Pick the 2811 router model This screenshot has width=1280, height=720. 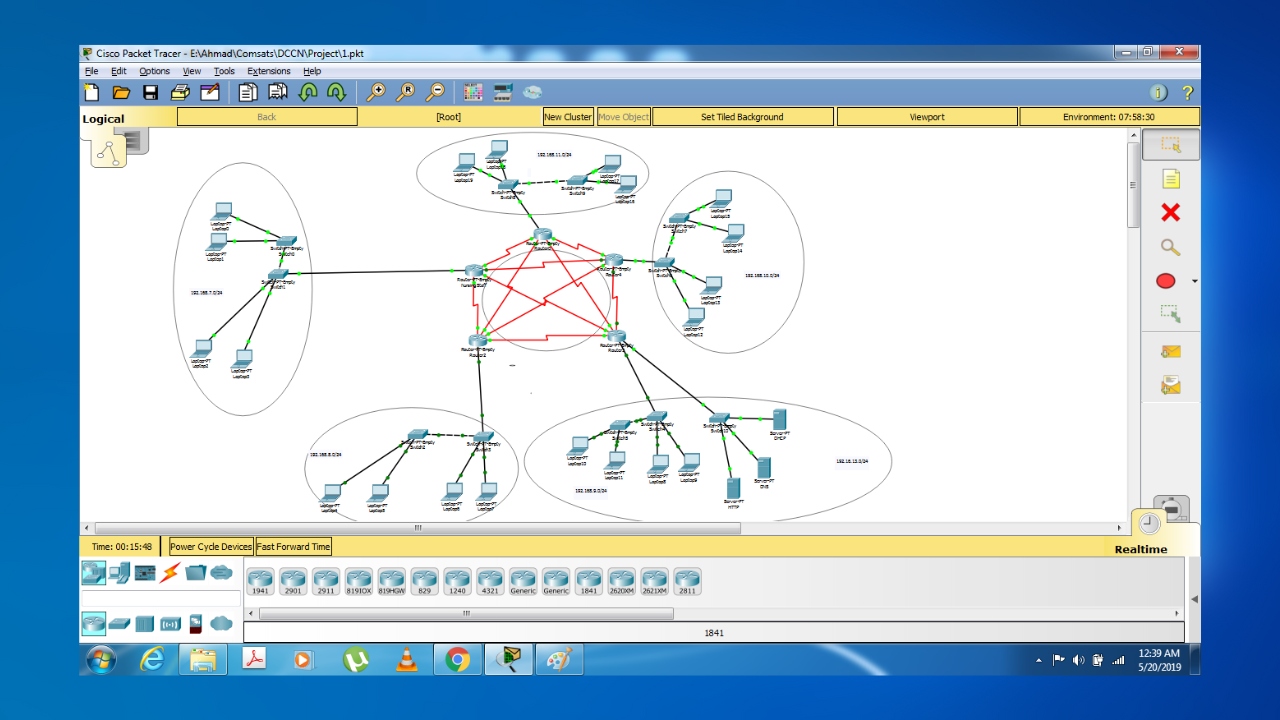(x=687, y=581)
